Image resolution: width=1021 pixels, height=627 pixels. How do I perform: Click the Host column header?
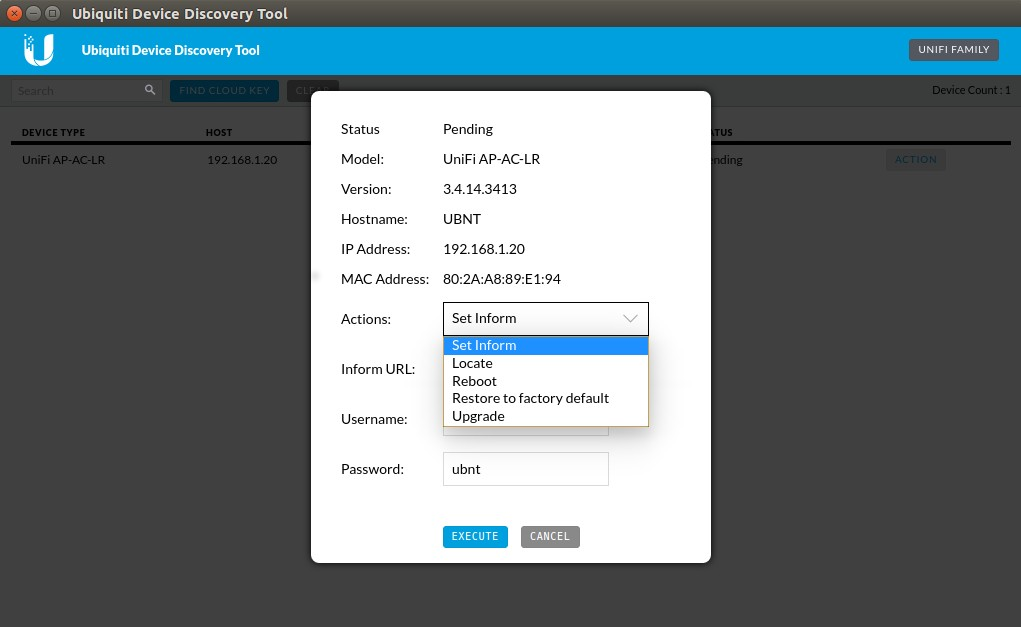219,132
